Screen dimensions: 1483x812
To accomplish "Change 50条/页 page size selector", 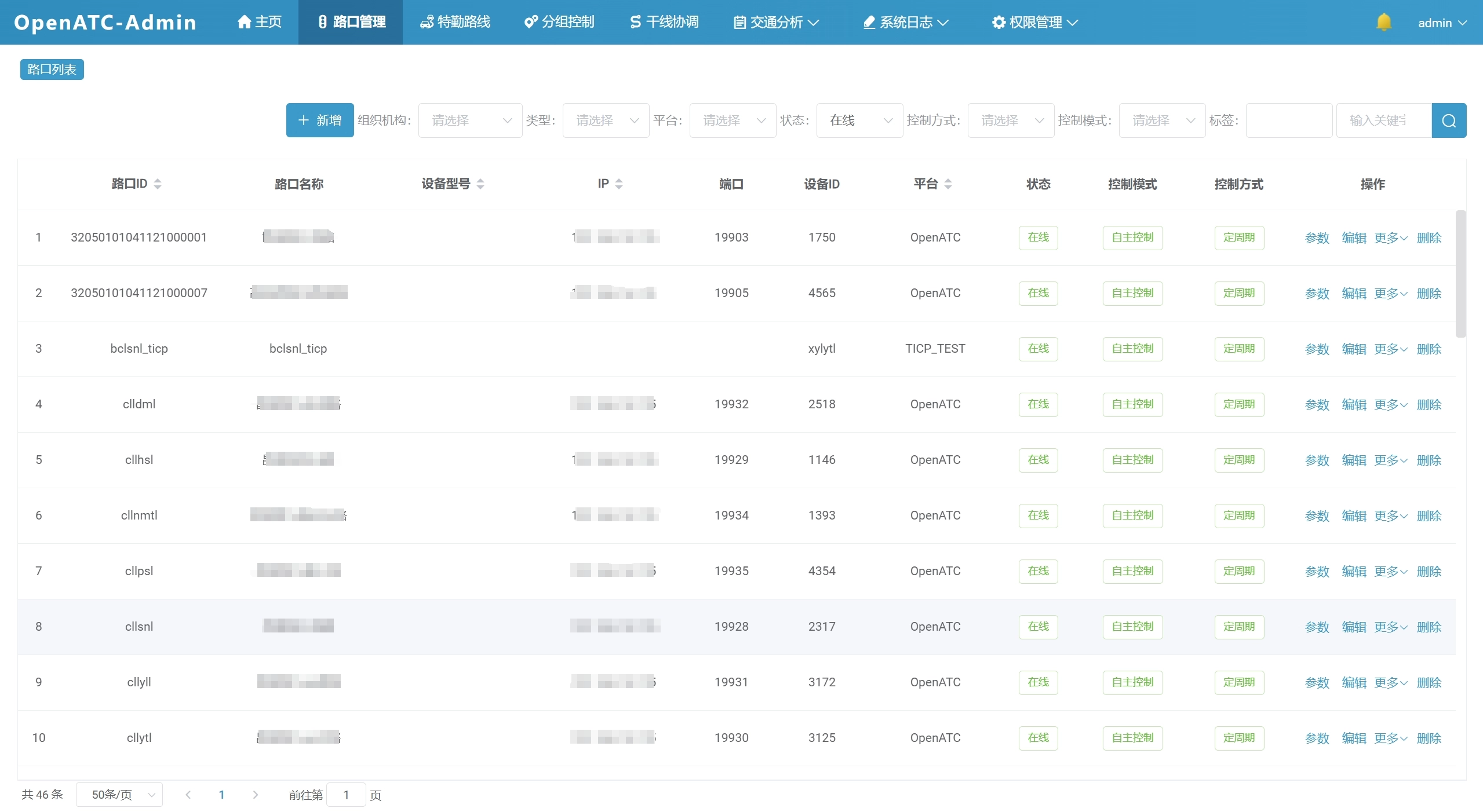I will [x=119, y=795].
